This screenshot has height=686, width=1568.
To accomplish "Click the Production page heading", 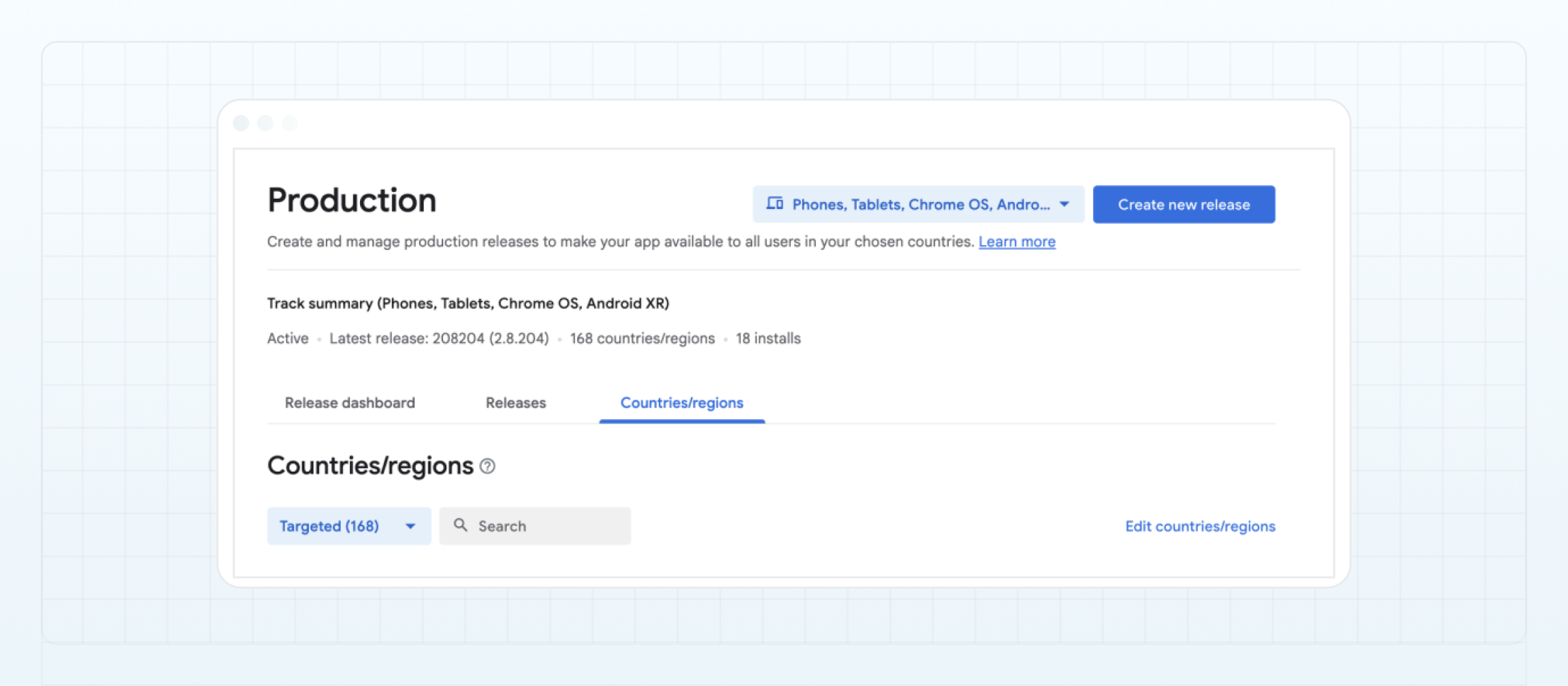I will [x=351, y=199].
